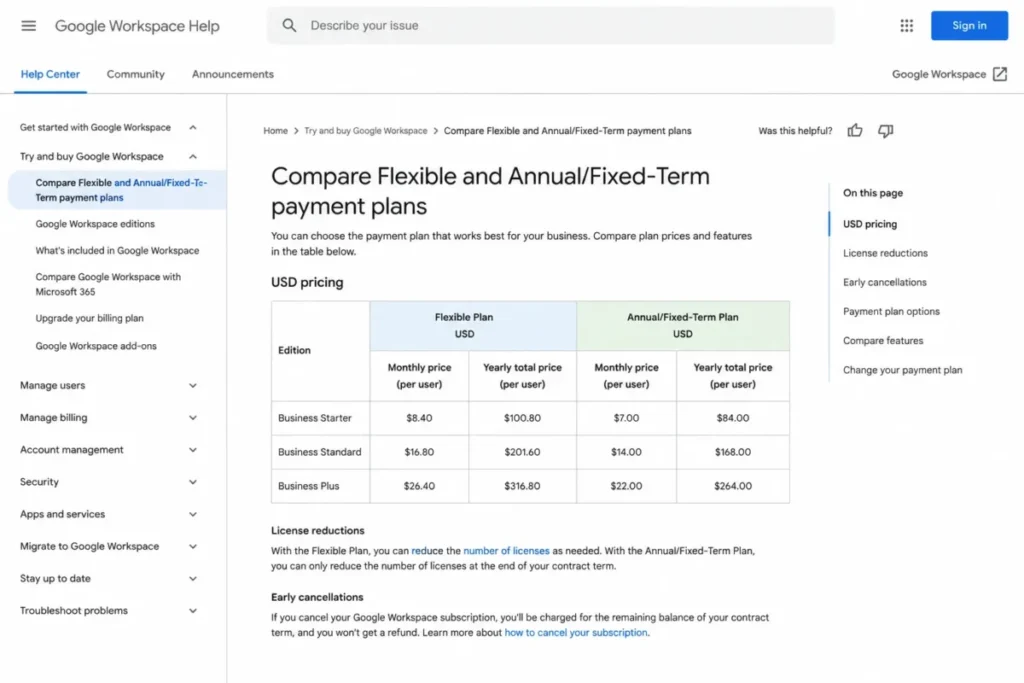Expand Migrate to Google Workspace section
Viewport: 1024px width, 683px height.
pos(108,546)
